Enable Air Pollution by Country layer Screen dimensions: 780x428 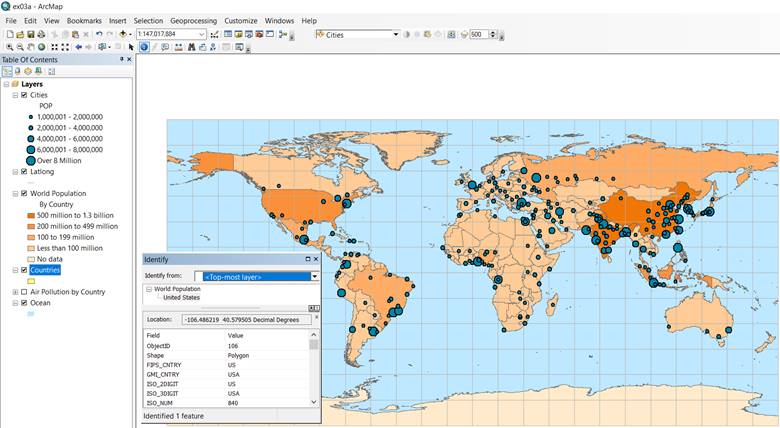click(x=24, y=292)
